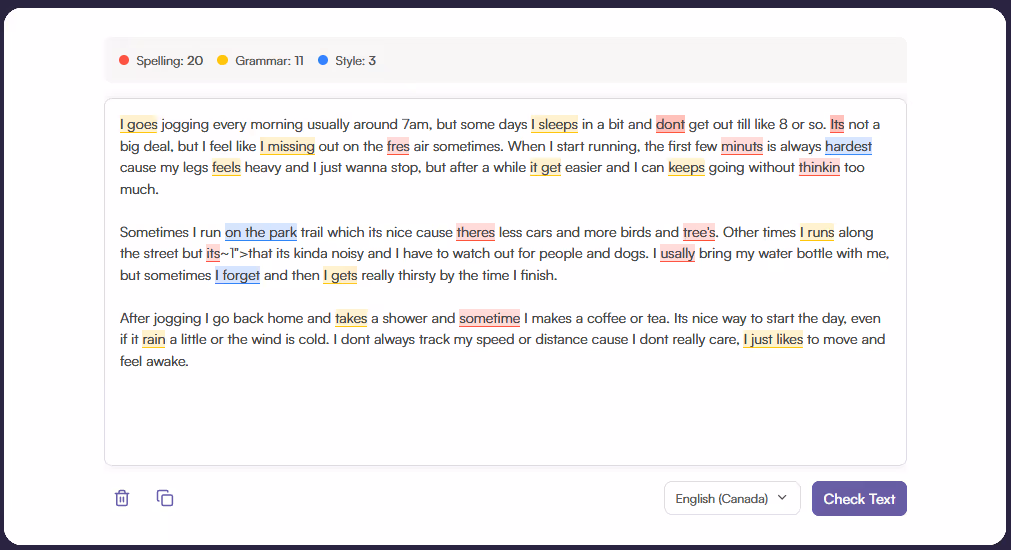Click the highlighted word "feels"
1011x550 pixels.
click(226, 168)
